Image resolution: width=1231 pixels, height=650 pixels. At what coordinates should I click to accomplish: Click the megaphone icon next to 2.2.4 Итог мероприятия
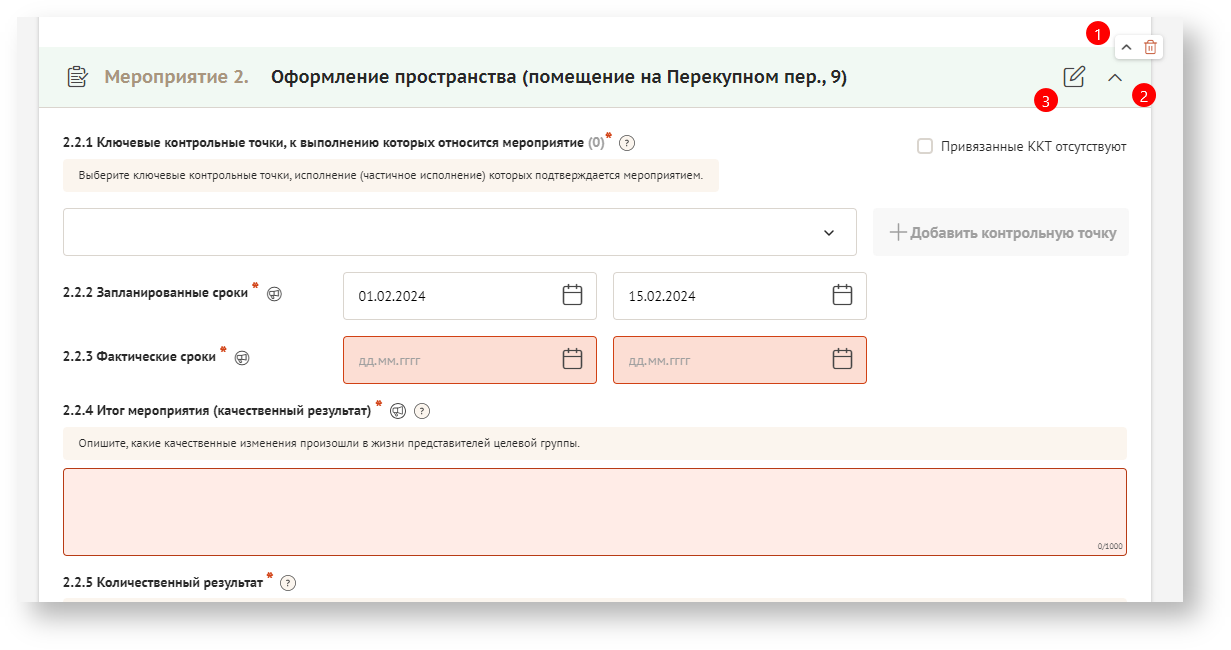[398, 411]
